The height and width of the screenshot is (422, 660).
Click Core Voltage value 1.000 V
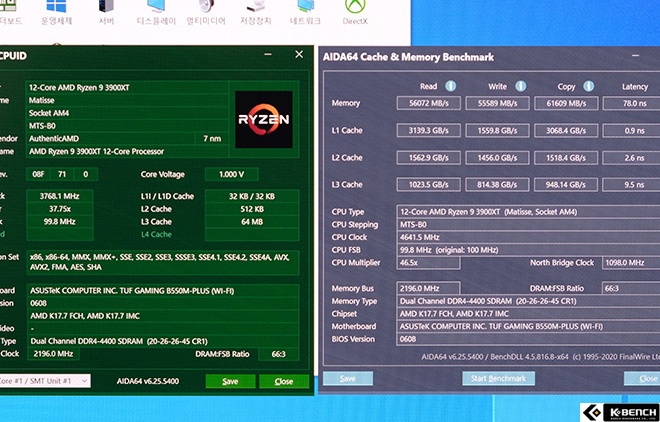coord(232,174)
